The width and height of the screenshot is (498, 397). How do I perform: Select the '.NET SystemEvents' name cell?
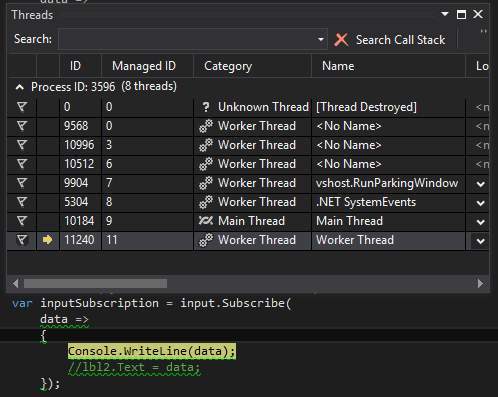pyautogui.click(x=388, y=202)
